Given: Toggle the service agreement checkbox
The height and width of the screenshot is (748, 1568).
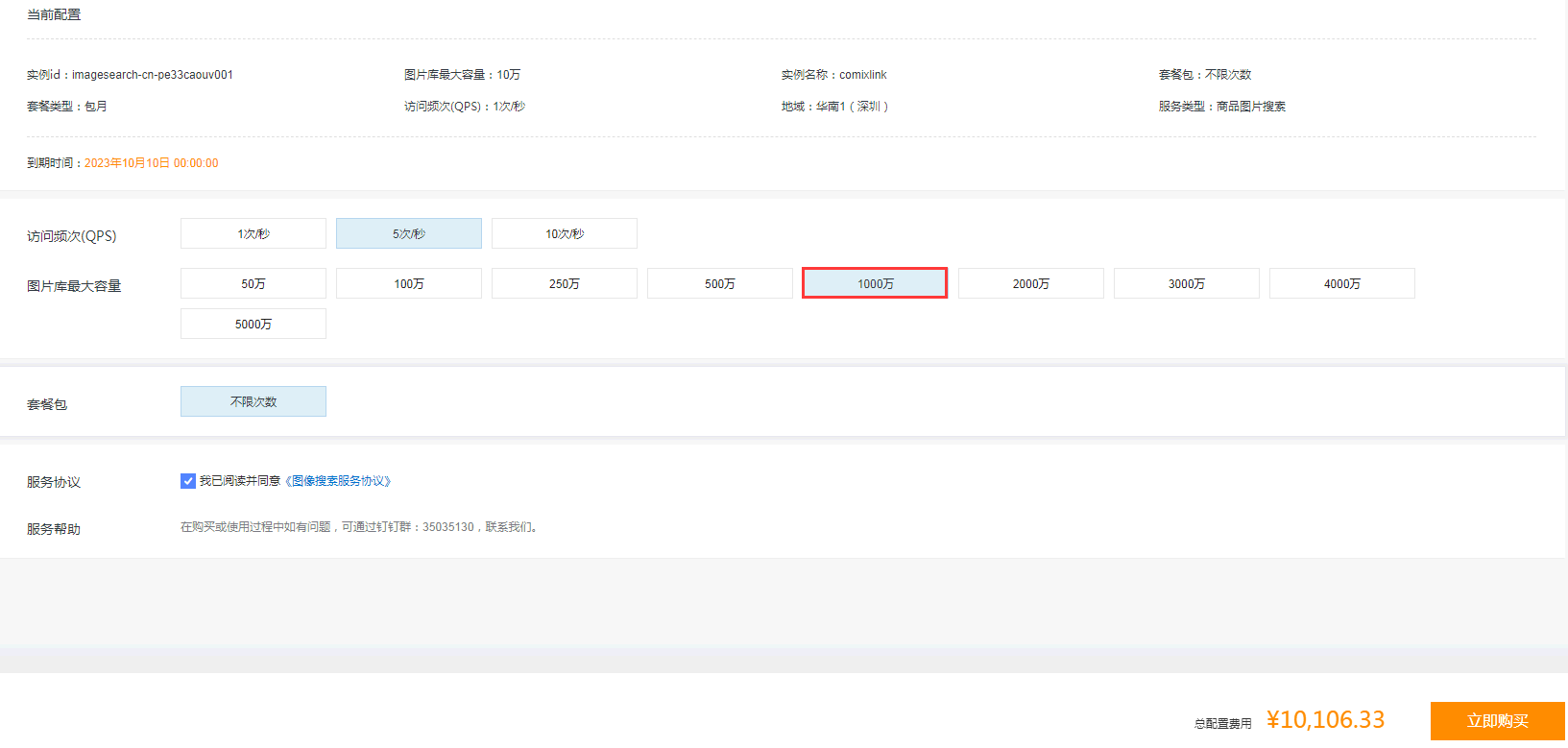Looking at the screenshot, I should tap(188, 481).
